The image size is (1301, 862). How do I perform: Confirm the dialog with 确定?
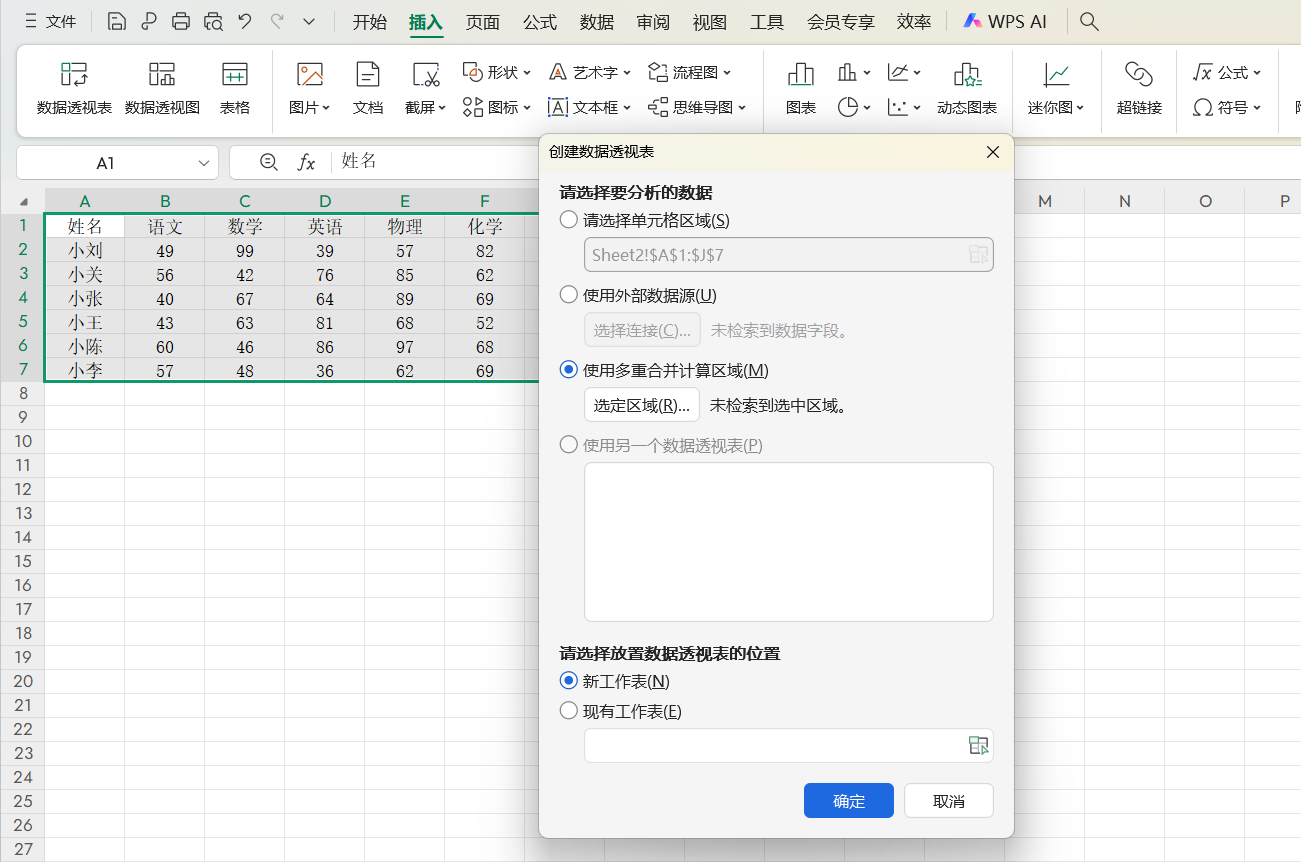pyautogui.click(x=848, y=800)
